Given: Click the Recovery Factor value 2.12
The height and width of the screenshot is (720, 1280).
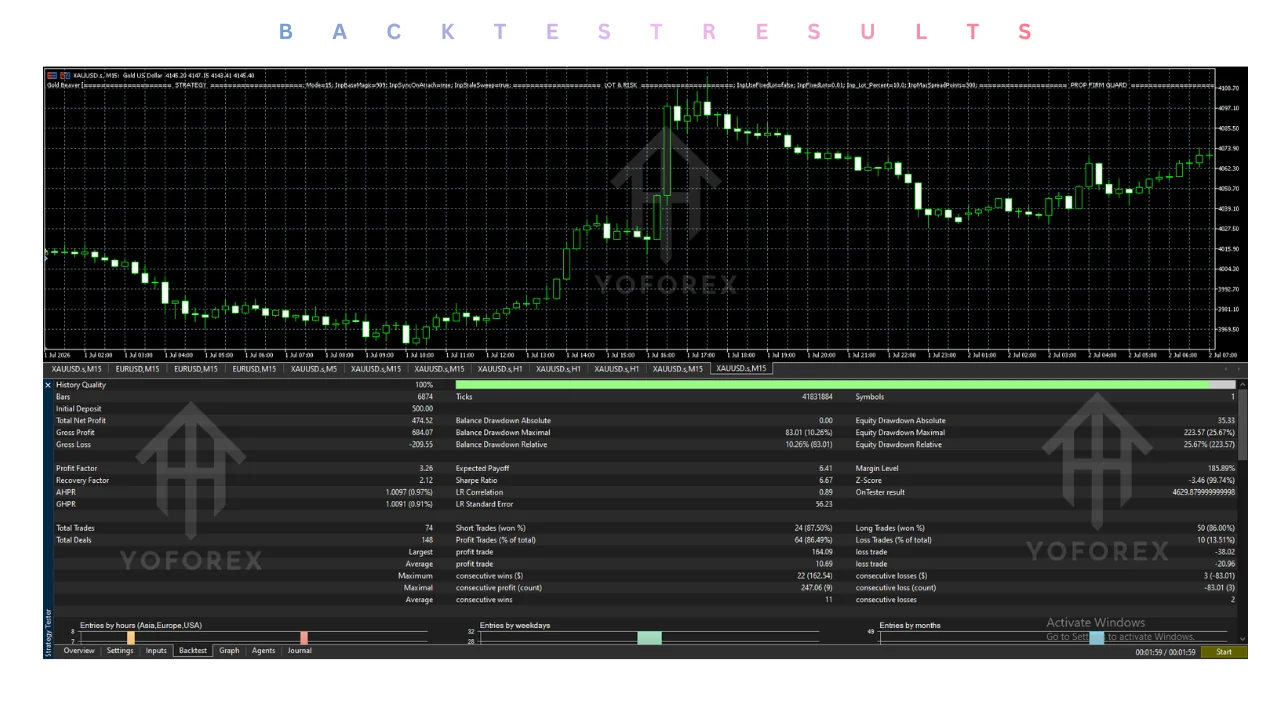Looking at the screenshot, I should pos(426,481).
